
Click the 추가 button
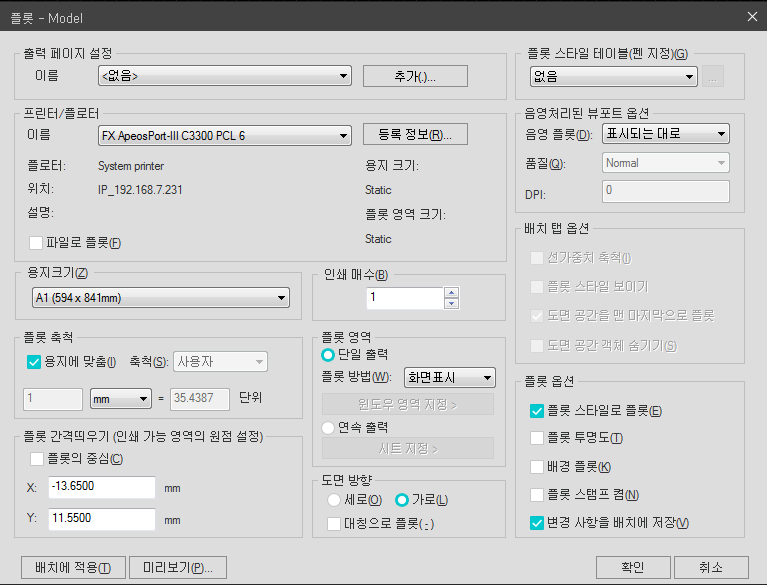coord(414,76)
